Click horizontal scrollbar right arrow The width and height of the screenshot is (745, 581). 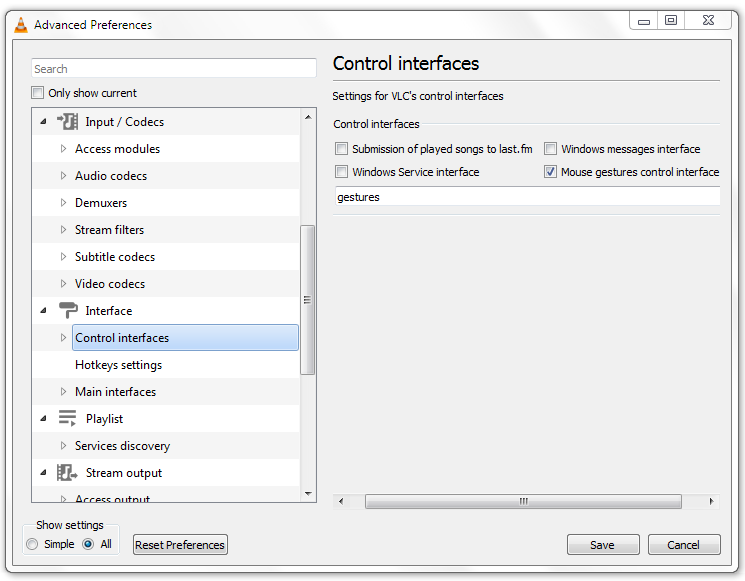711,501
